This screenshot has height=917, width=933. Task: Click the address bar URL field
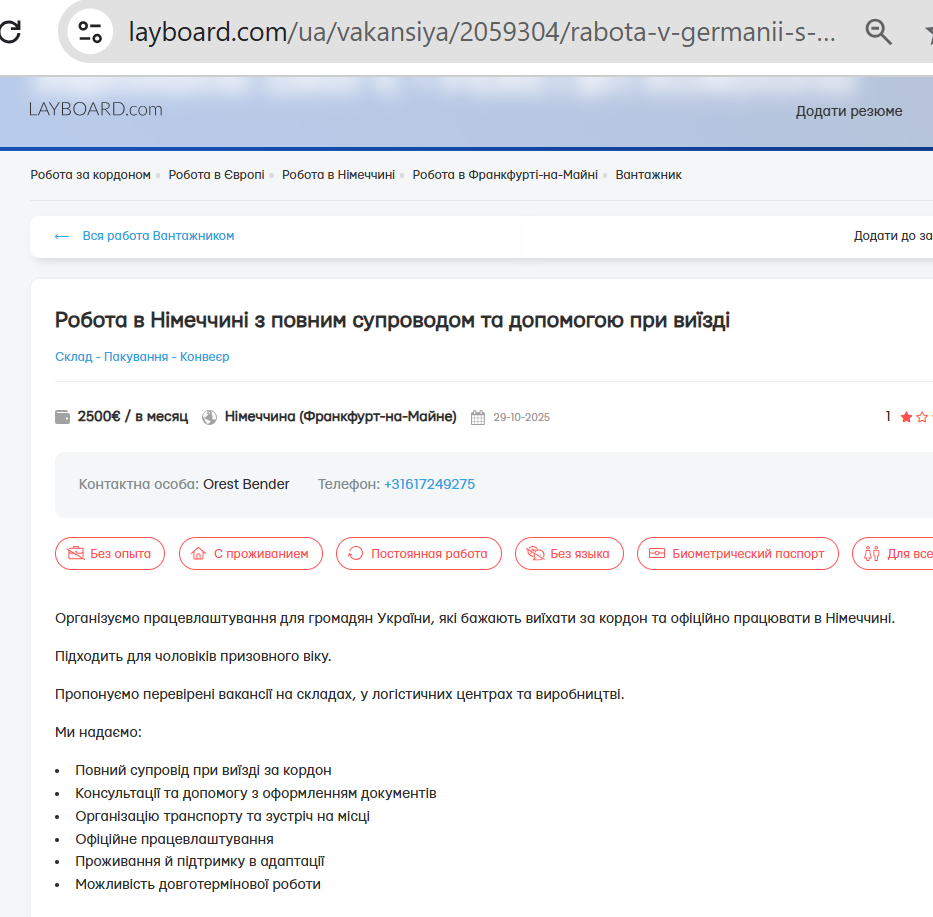pyautogui.click(x=480, y=32)
